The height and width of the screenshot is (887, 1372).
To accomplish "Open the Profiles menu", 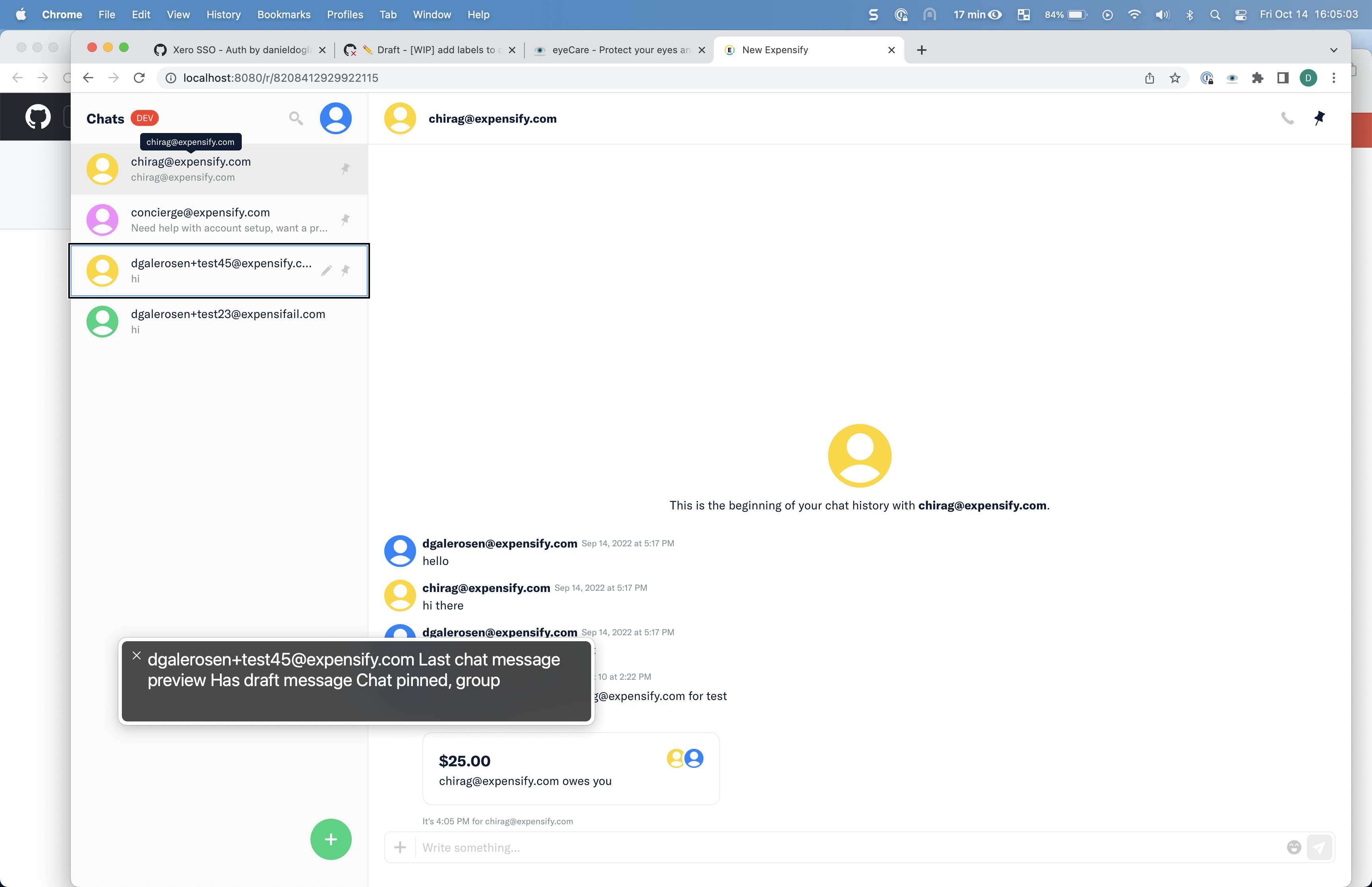I will coord(345,14).
